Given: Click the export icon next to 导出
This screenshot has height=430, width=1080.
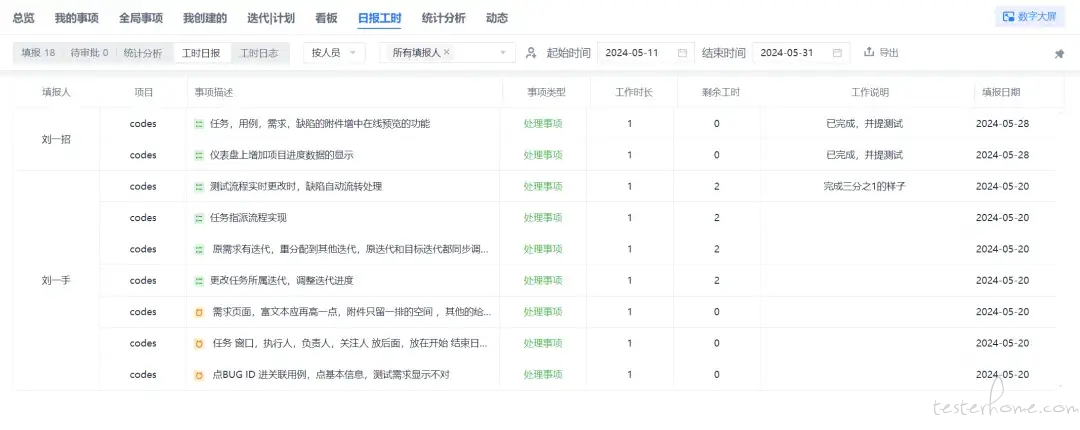Looking at the screenshot, I should (x=869, y=52).
